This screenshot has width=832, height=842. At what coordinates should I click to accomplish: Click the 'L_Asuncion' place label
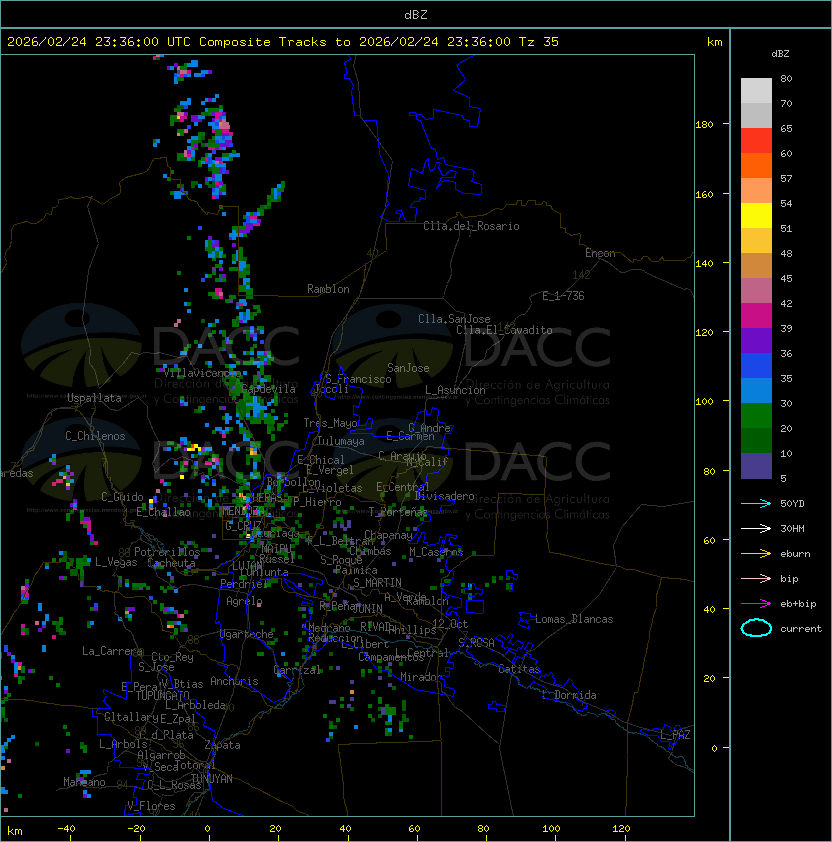[x=455, y=390]
